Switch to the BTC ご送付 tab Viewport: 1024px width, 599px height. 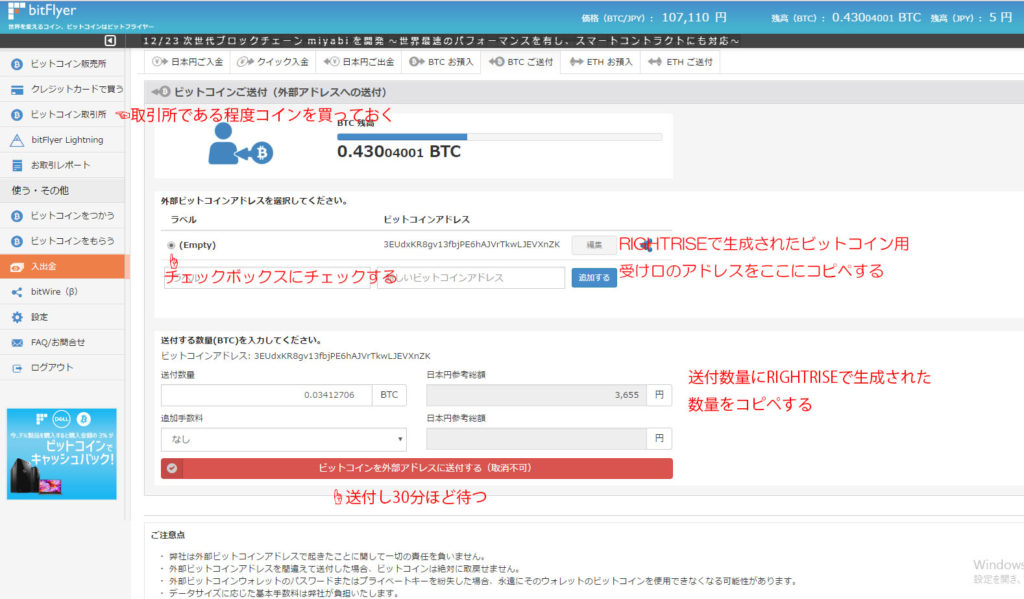(521, 62)
